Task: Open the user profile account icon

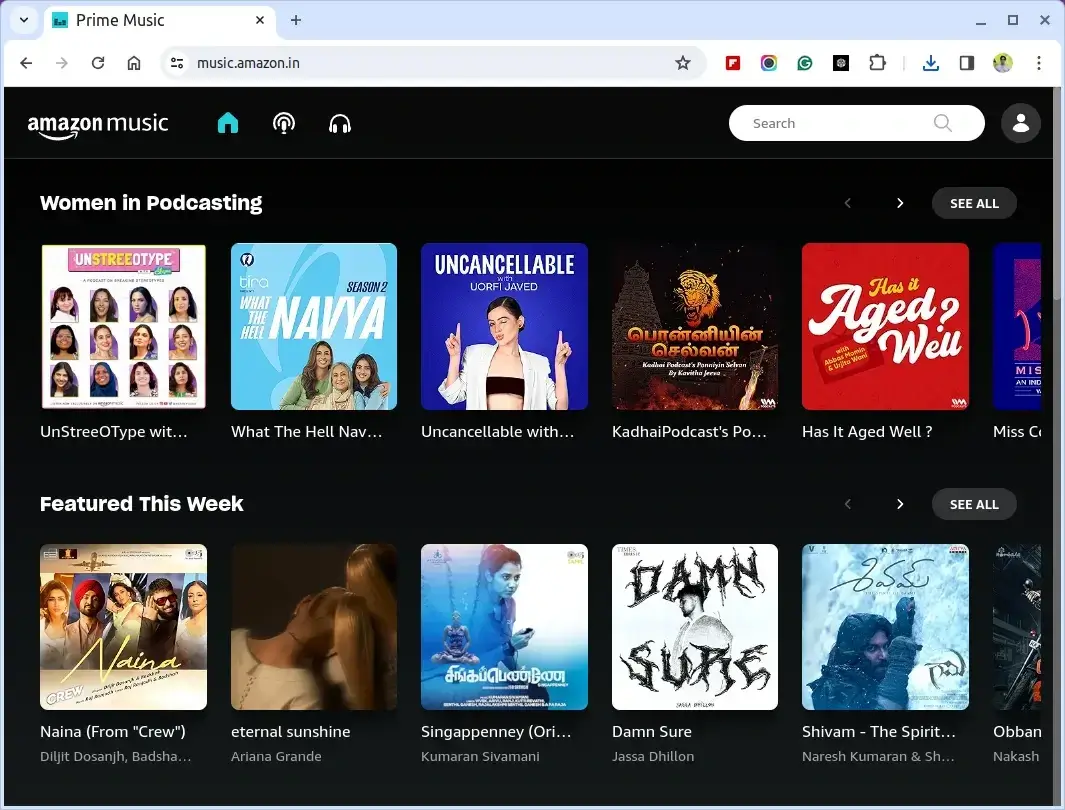Action: (x=1020, y=123)
